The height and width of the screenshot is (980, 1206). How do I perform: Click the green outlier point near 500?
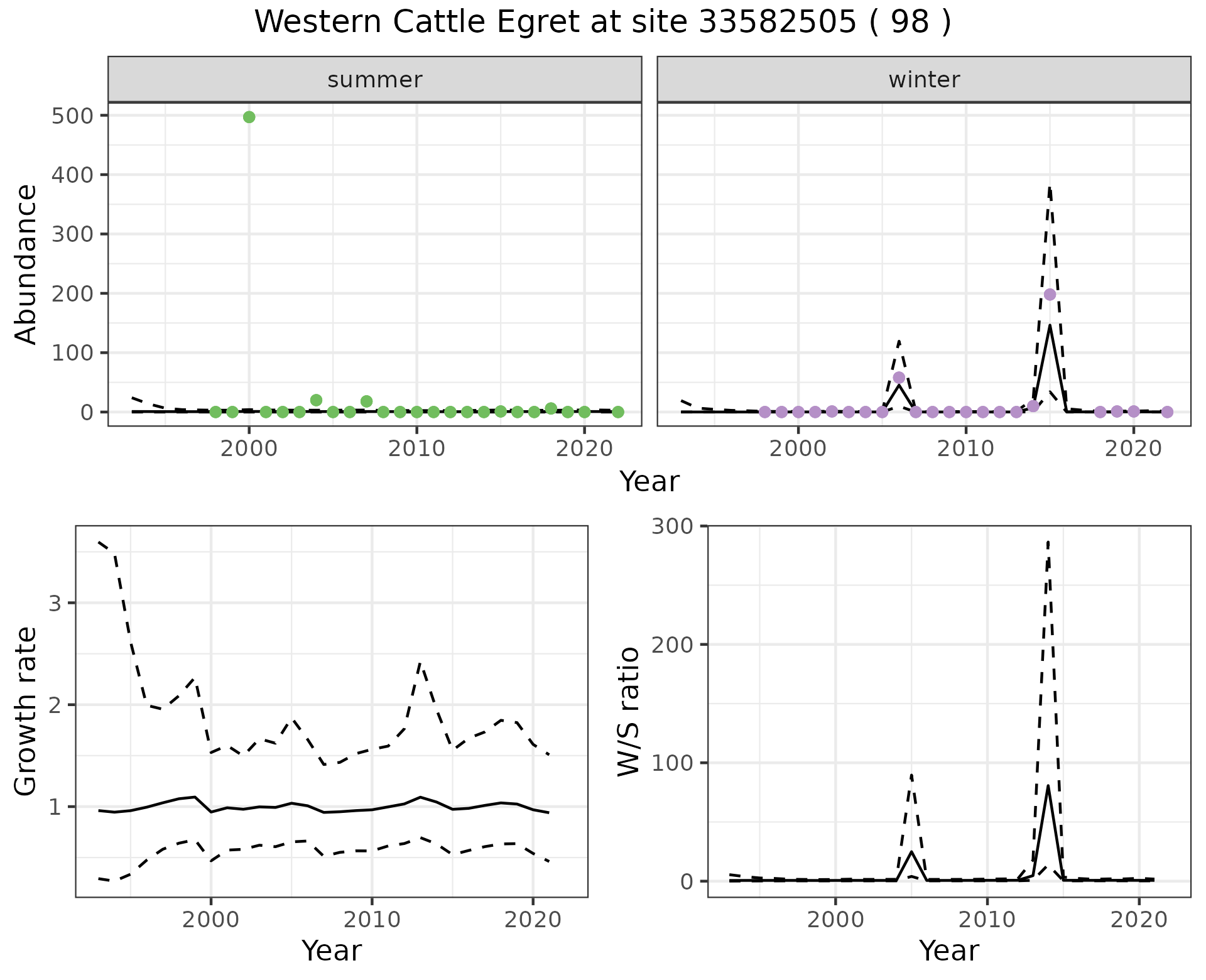click(249, 117)
